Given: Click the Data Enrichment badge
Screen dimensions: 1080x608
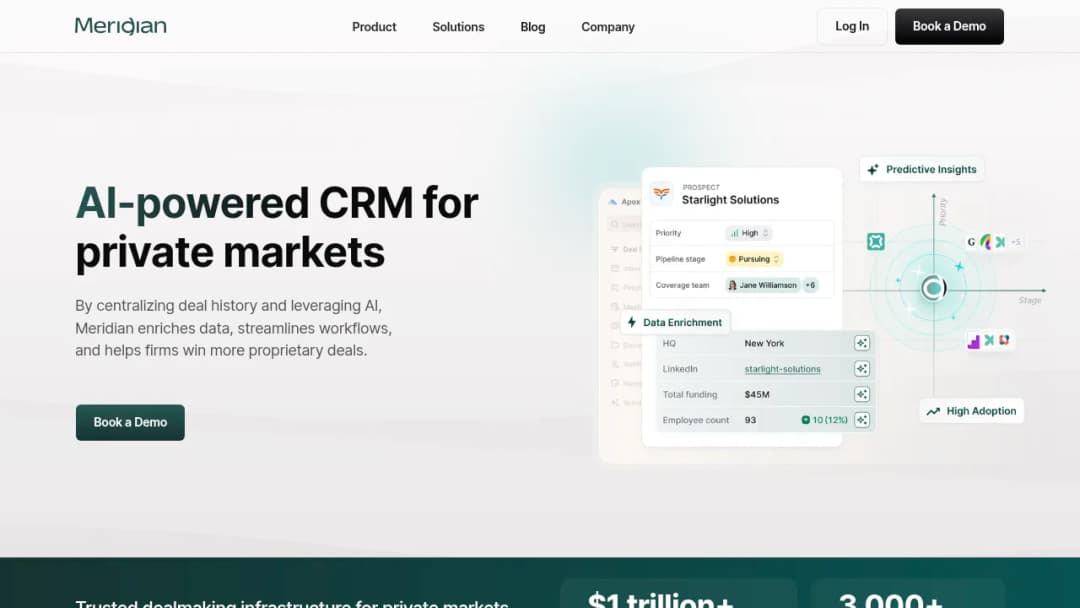Looking at the screenshot, I should point(675,322).
